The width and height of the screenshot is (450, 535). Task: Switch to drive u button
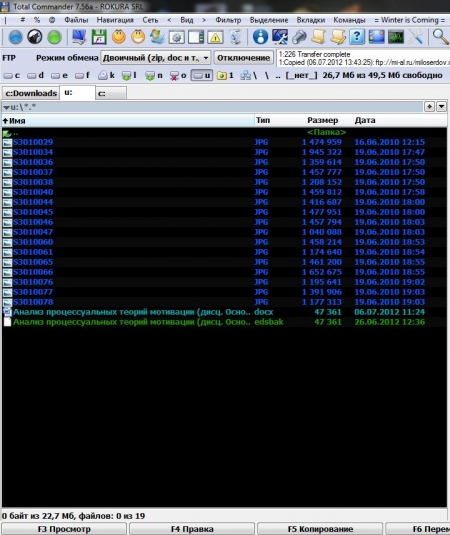click(202, 75)
